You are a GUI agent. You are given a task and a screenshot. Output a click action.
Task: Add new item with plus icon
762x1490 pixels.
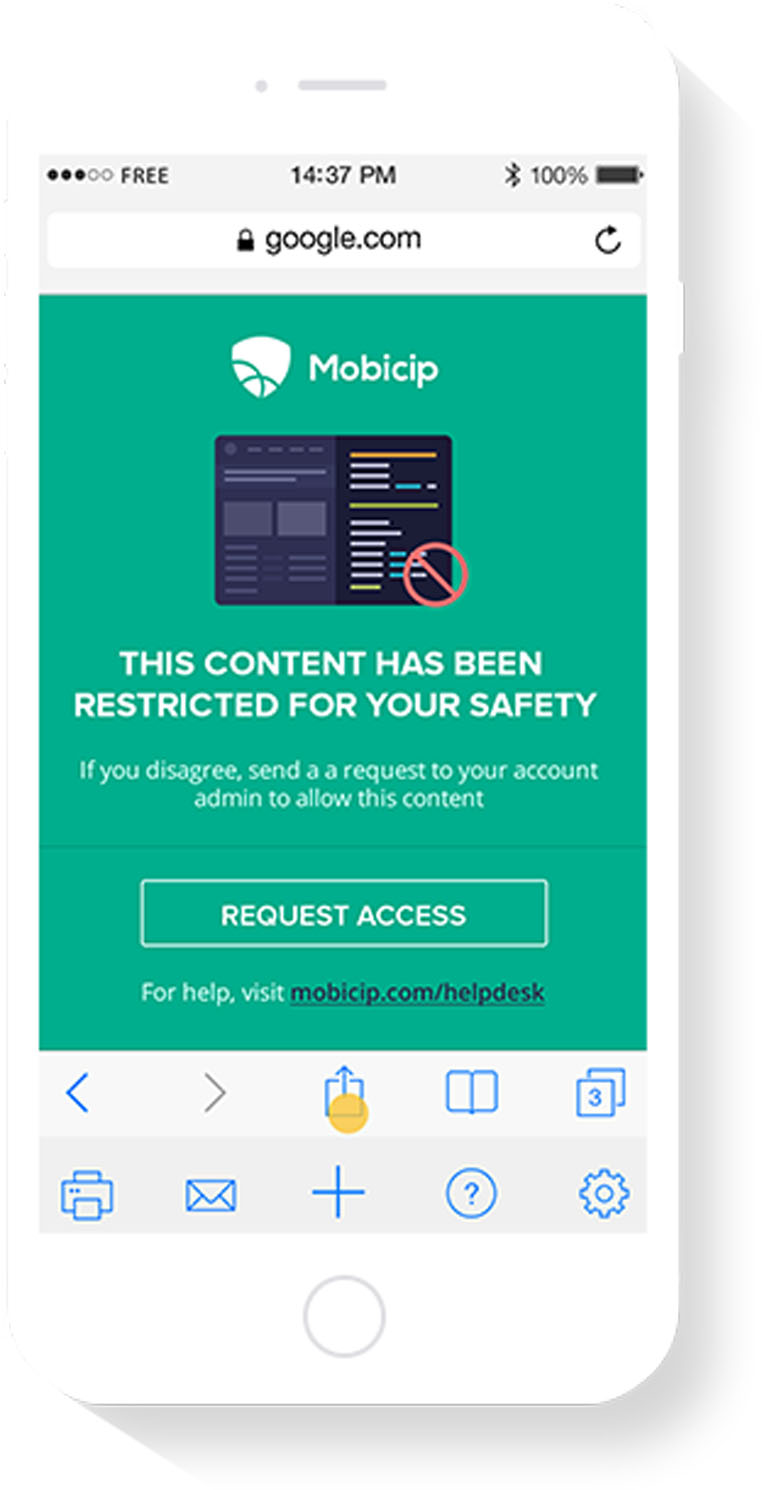338,1193
